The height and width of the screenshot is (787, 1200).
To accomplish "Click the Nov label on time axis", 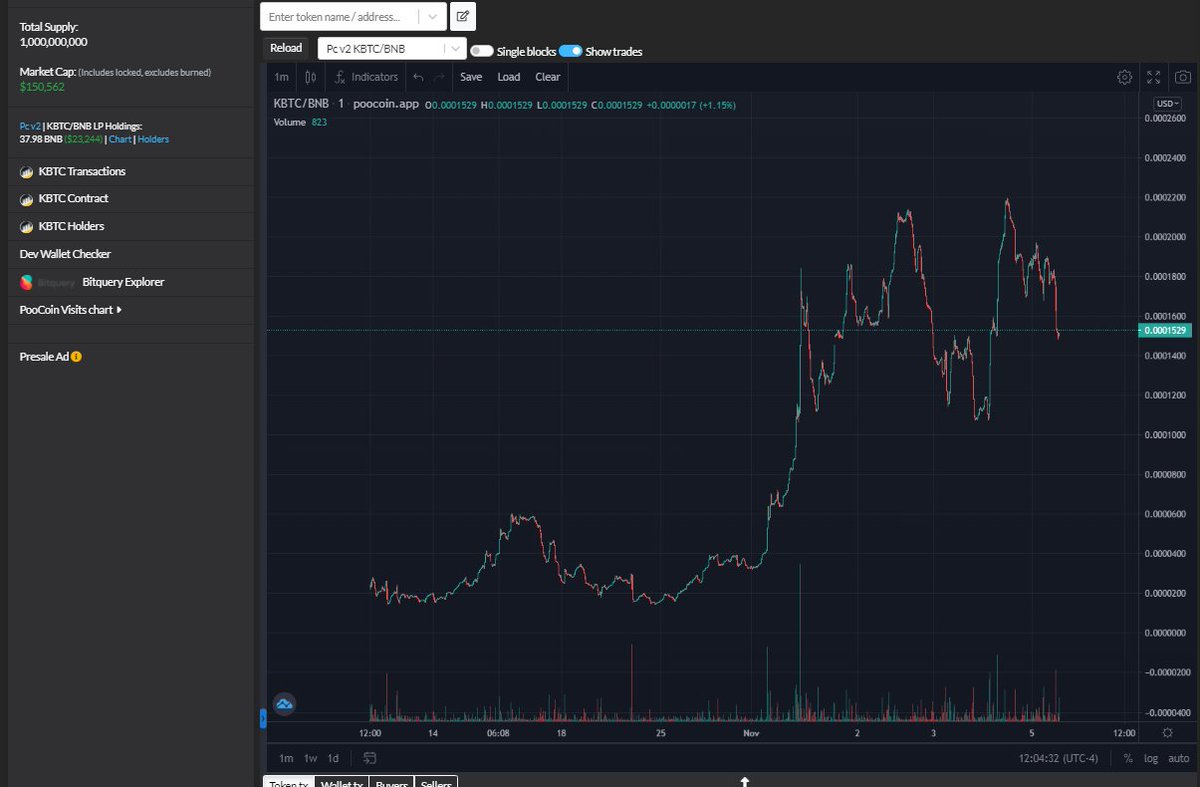I will tap(752, 733).
